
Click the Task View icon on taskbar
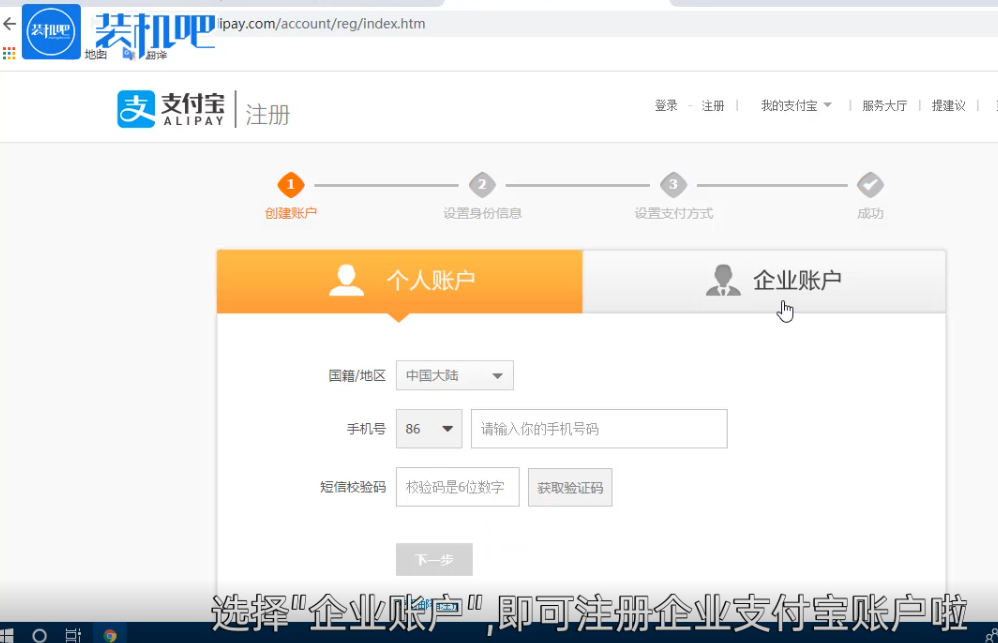click(73, 632)
